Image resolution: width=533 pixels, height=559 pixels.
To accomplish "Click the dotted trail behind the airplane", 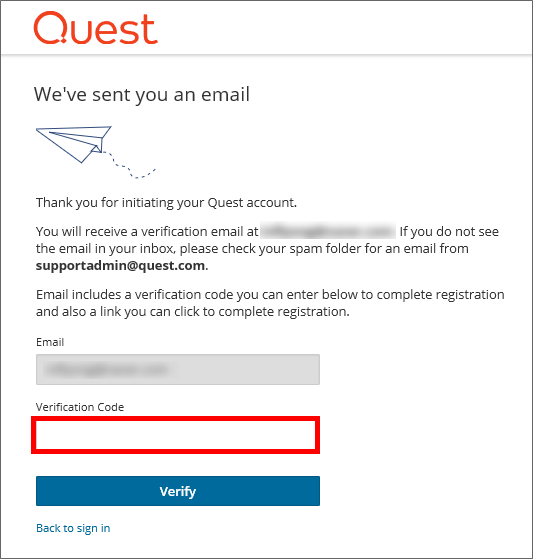I will pyautogui.click(x=129, y=165).
